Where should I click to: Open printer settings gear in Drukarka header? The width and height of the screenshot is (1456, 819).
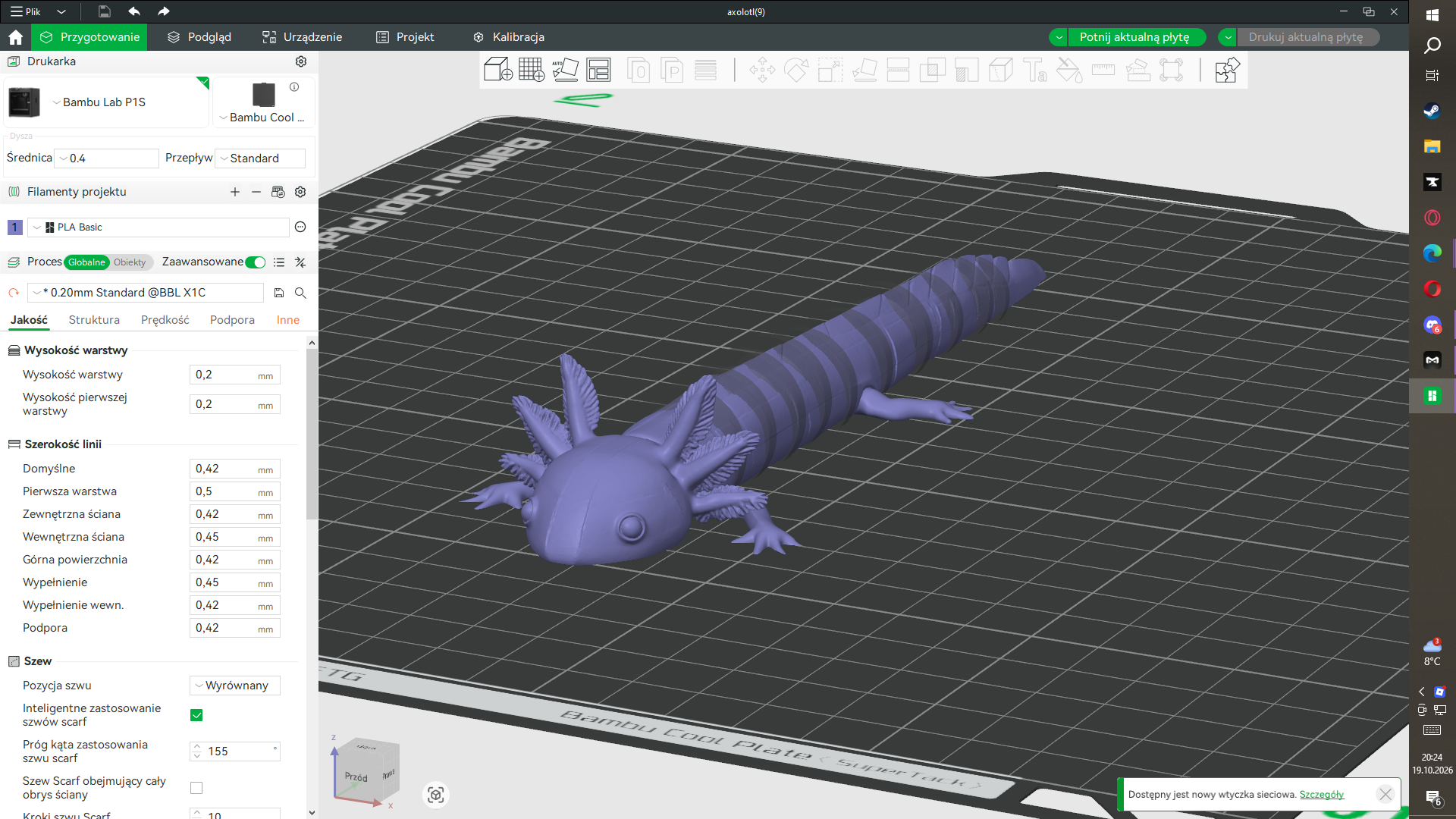pyautogui.click(x=301, y=61)
